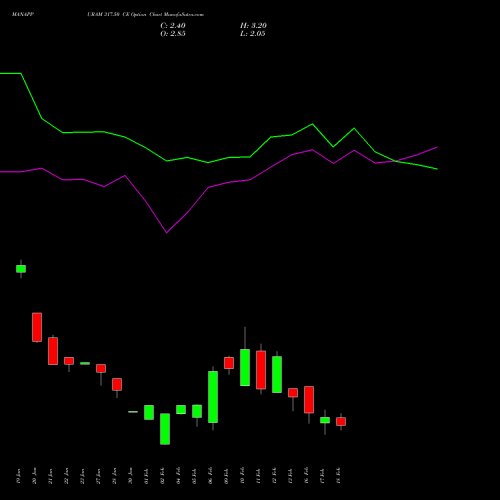Screen dimensions: 500x500
Task: Click the 10 Feb date axis label
Action: (x=243, y=476)
